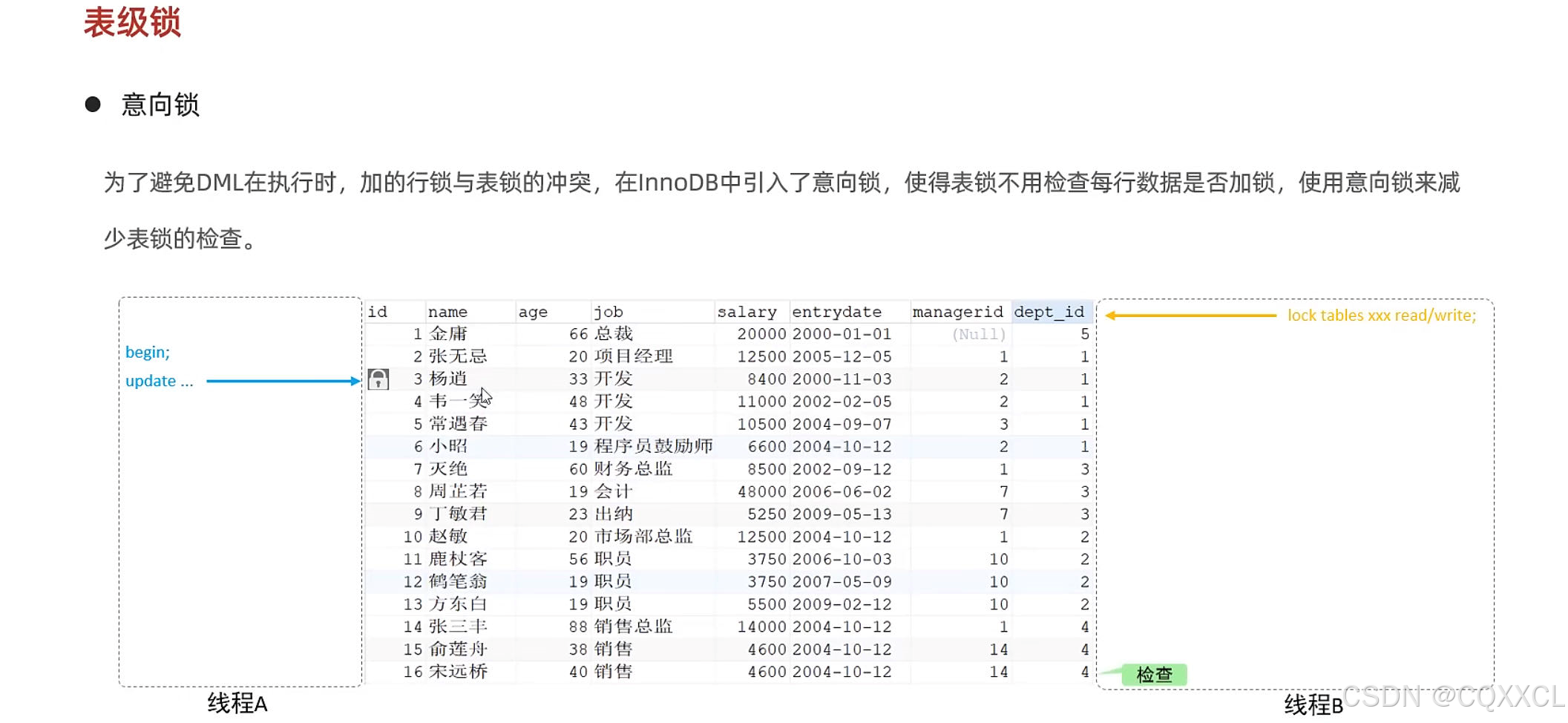The width and height of the screenshot is (1568, 723).
Task: Click the name cell 赵敏
Action: pos(448,536)
